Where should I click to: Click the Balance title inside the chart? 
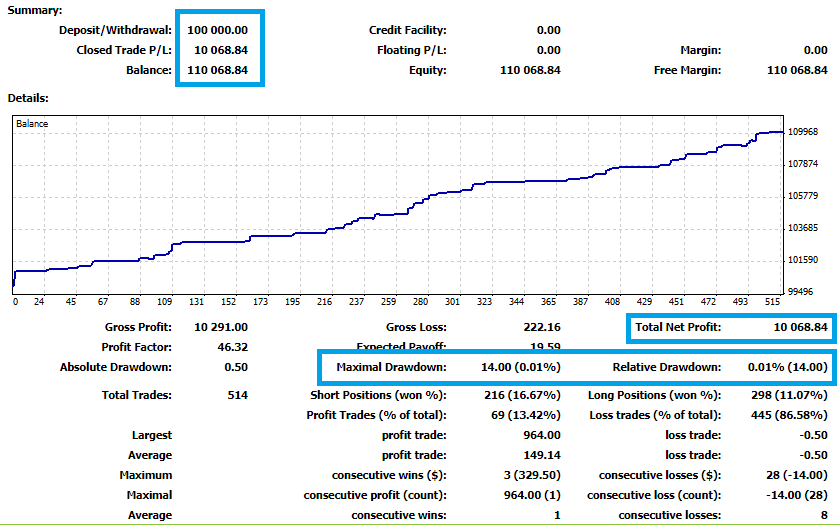click(x=32, y=124)
